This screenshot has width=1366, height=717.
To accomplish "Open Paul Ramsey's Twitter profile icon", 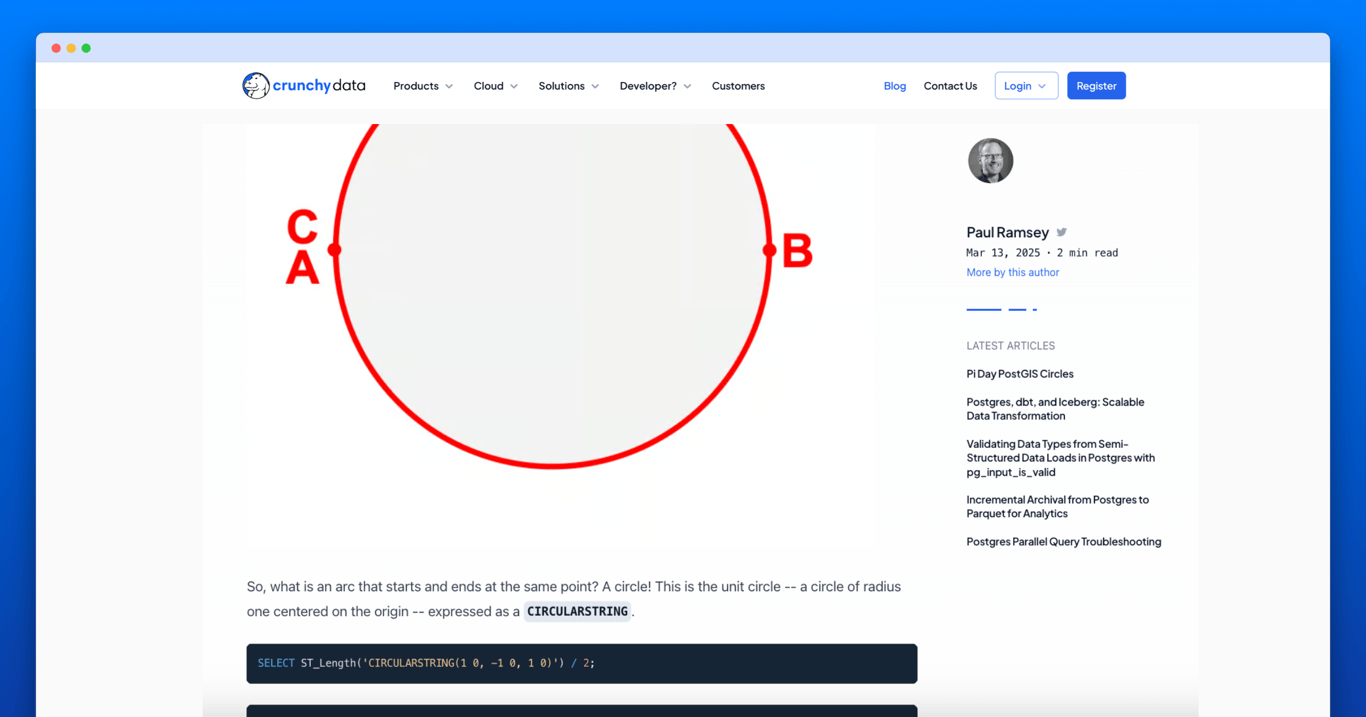I will coord(1061,231).
